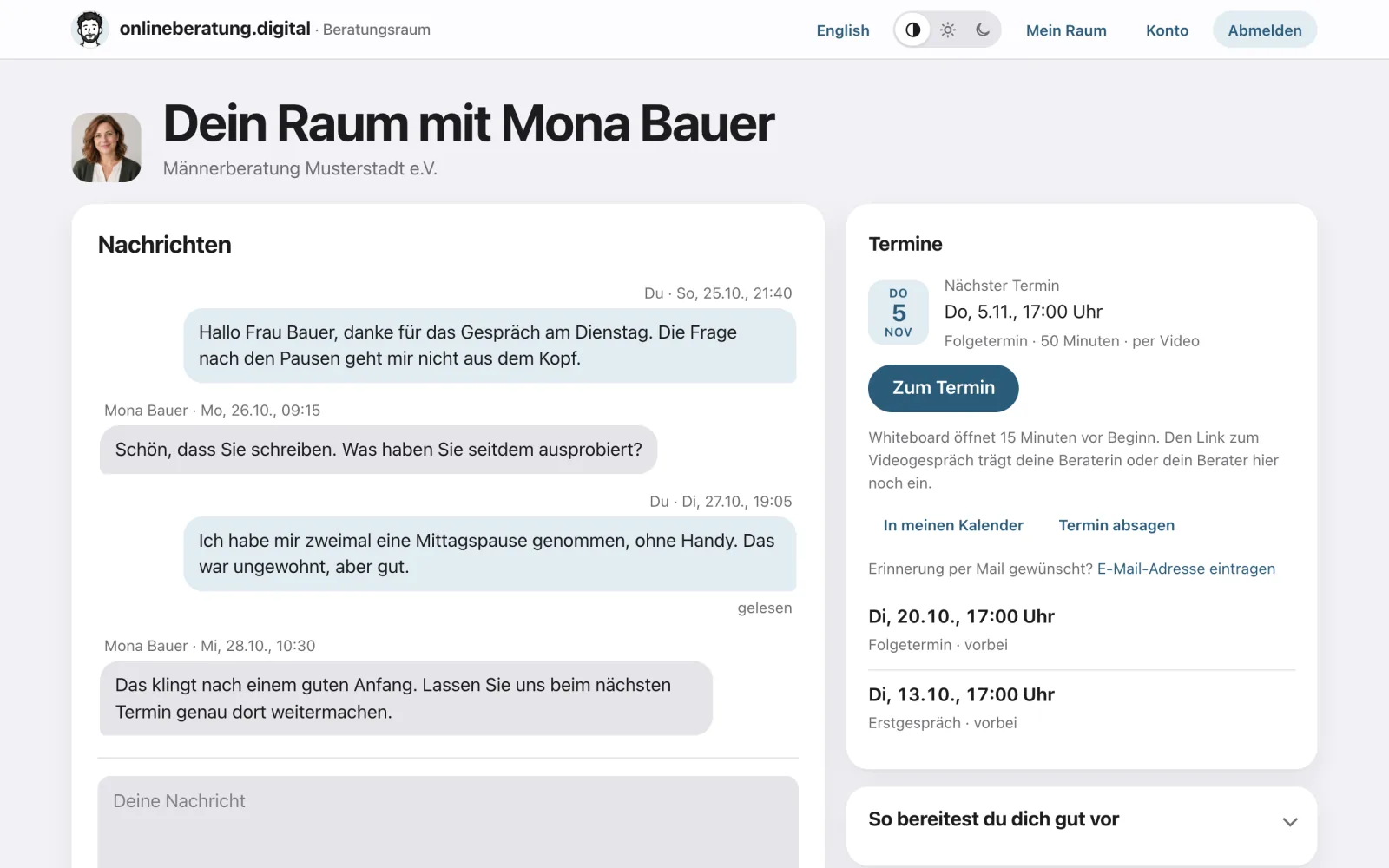Click the Zum Termin button
This screenshot has width=1389, height=868.
tap(944, 388)
